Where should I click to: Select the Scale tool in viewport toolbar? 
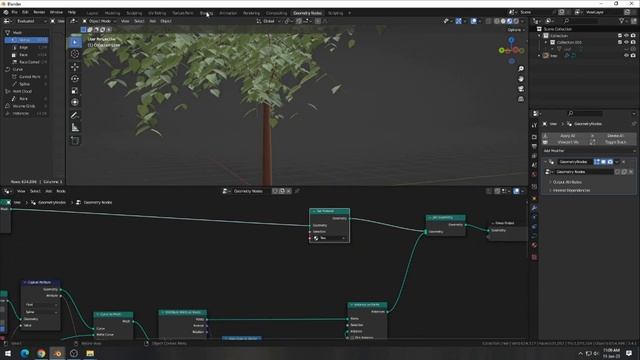(x=75, y=91)
